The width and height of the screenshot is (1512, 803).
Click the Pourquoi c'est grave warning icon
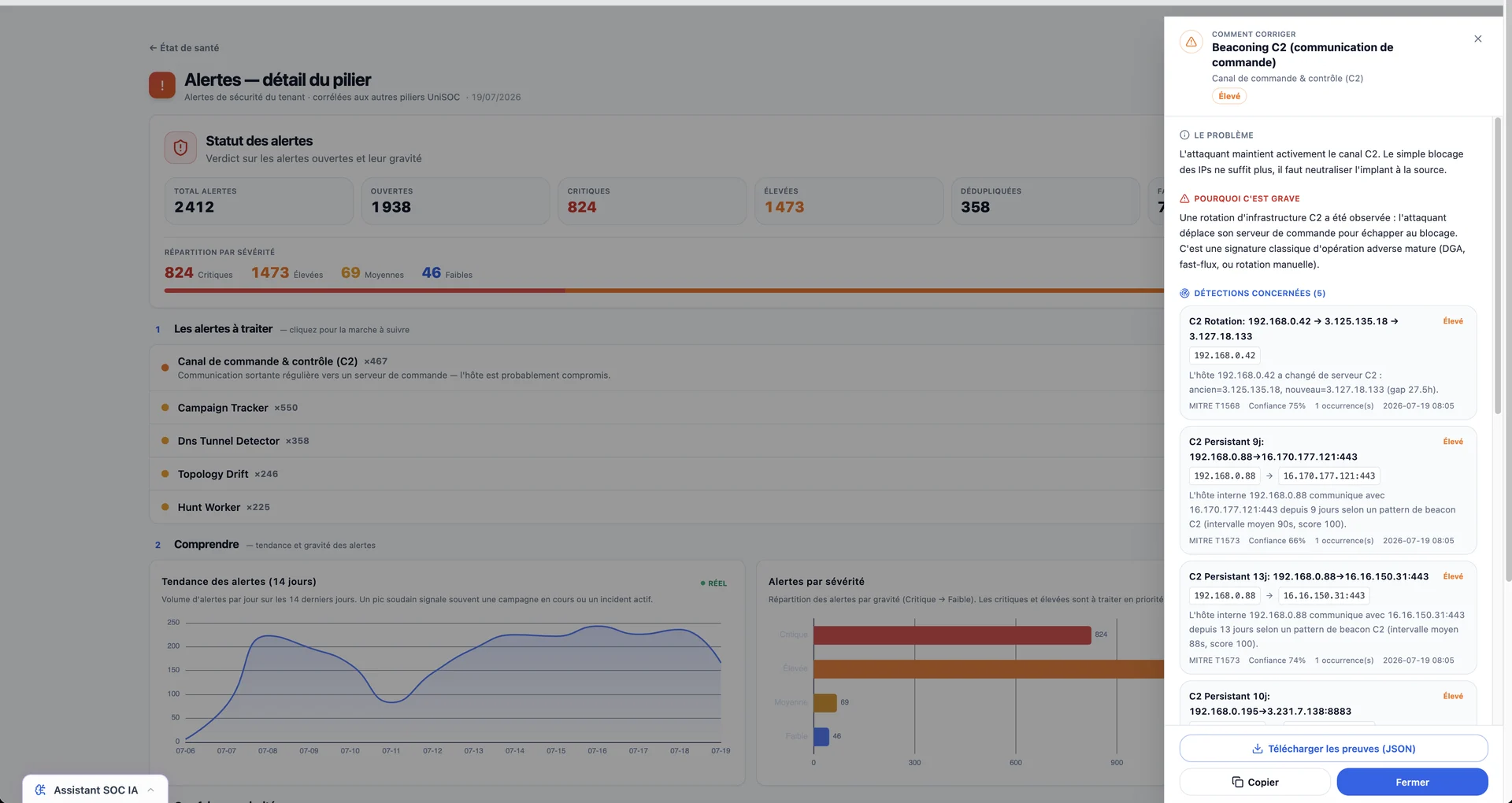[1184, 199]
